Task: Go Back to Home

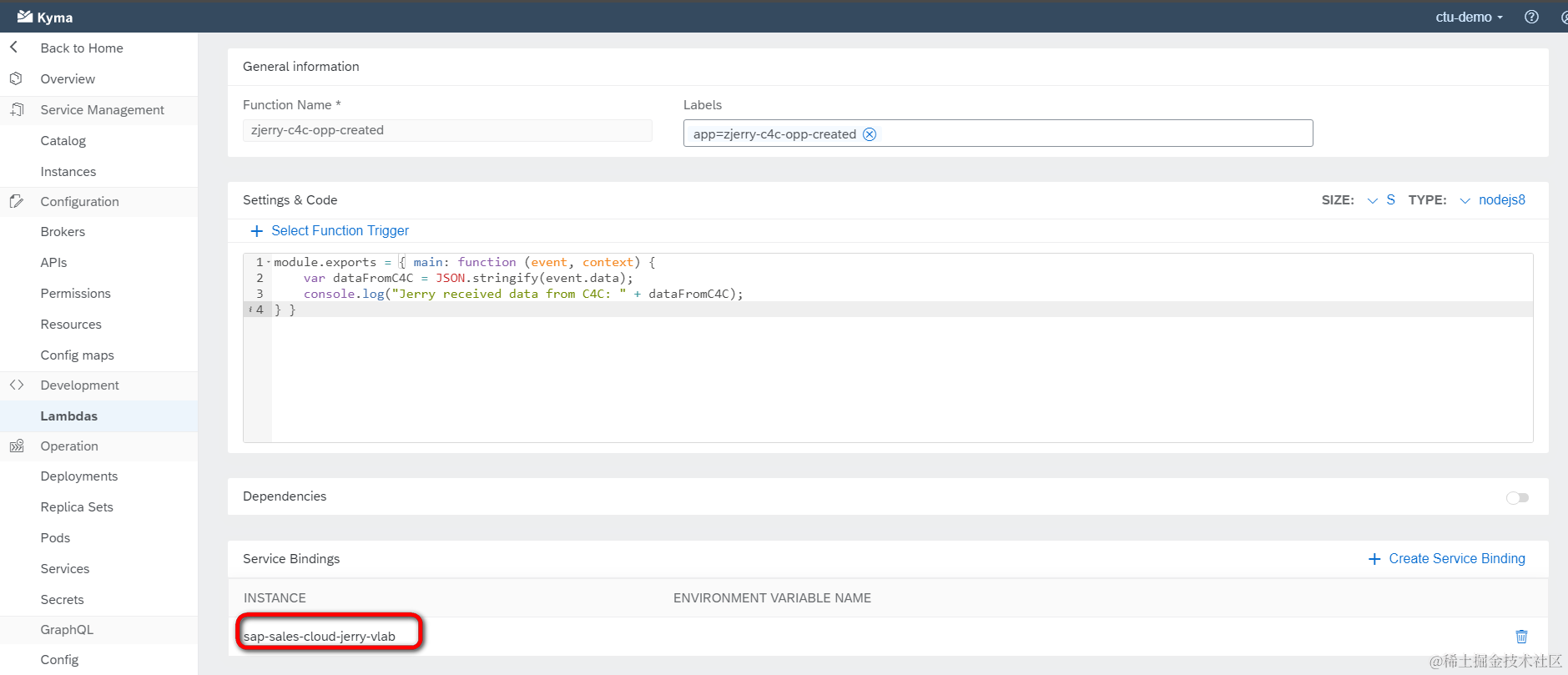Action: [x=82, y=48]
